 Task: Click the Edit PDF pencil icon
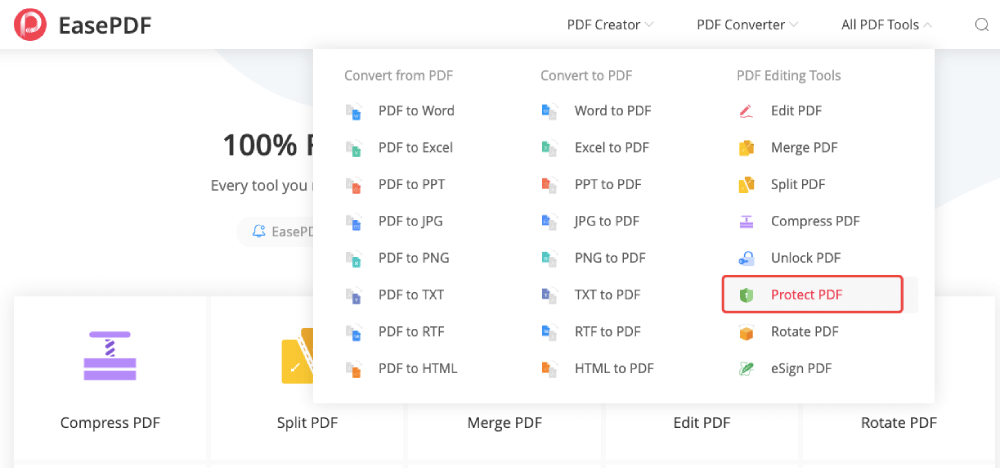coord(746,111)
